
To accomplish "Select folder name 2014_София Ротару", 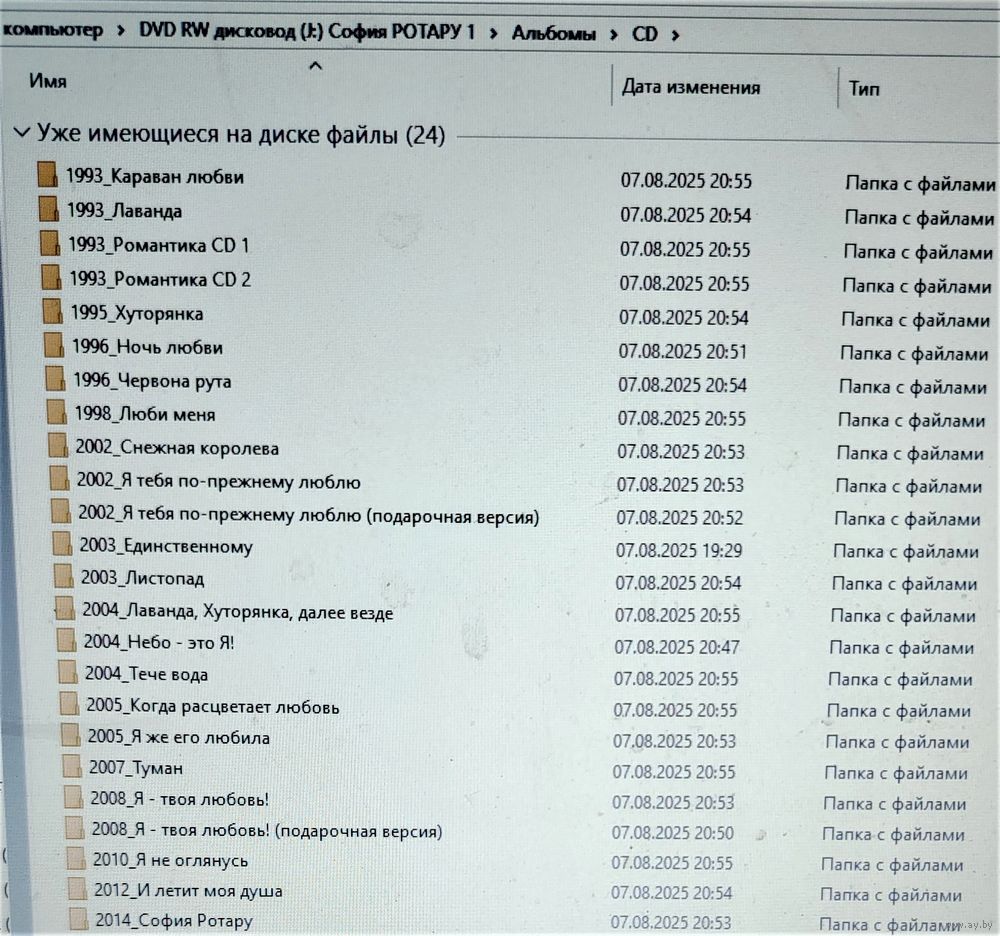I will (174, 920).
